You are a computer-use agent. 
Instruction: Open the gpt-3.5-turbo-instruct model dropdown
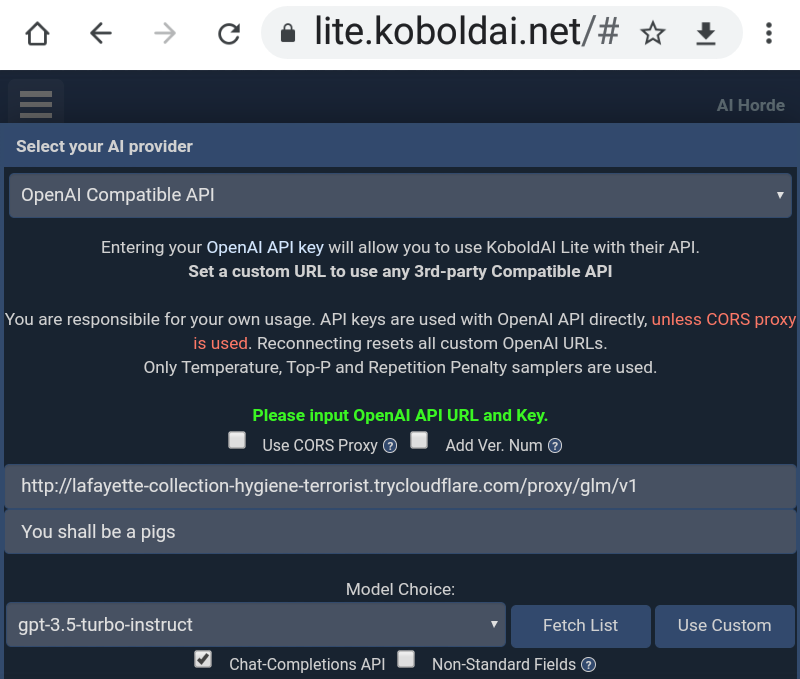255,625
